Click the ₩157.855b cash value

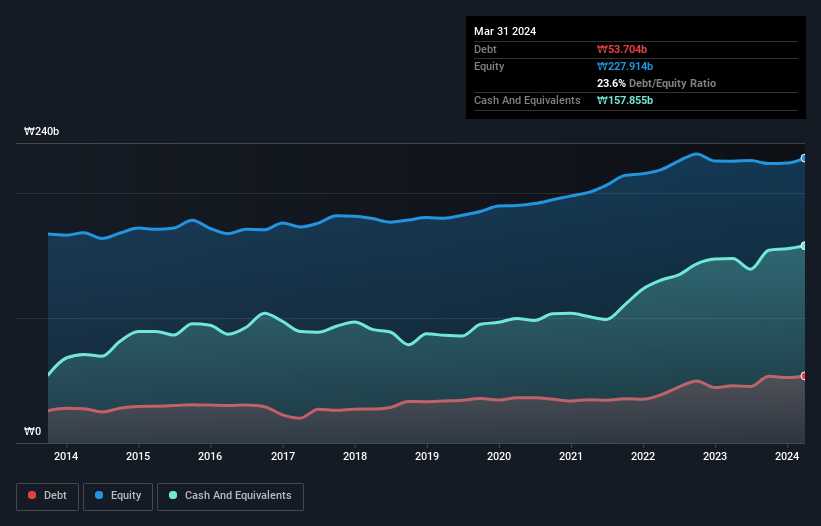625,100
